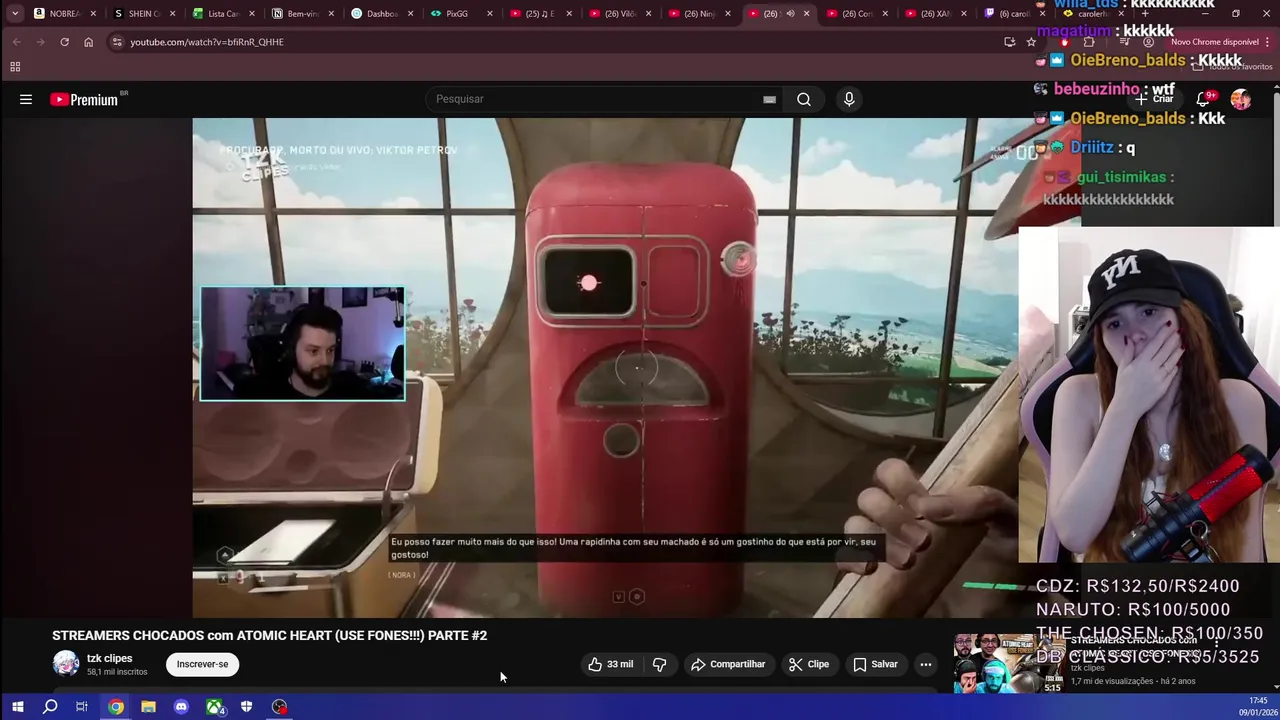
Task: Open Windows taskbar search
Action: click(x=50, y=707)
